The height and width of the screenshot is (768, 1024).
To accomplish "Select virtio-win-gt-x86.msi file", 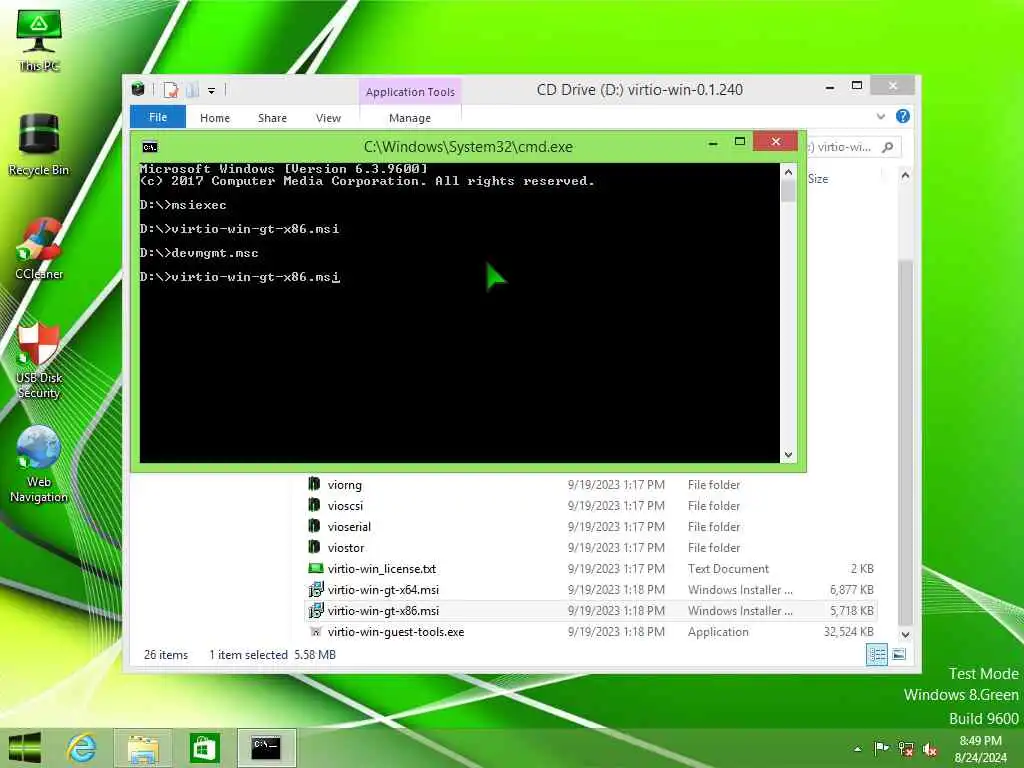I will pos(590,611).
